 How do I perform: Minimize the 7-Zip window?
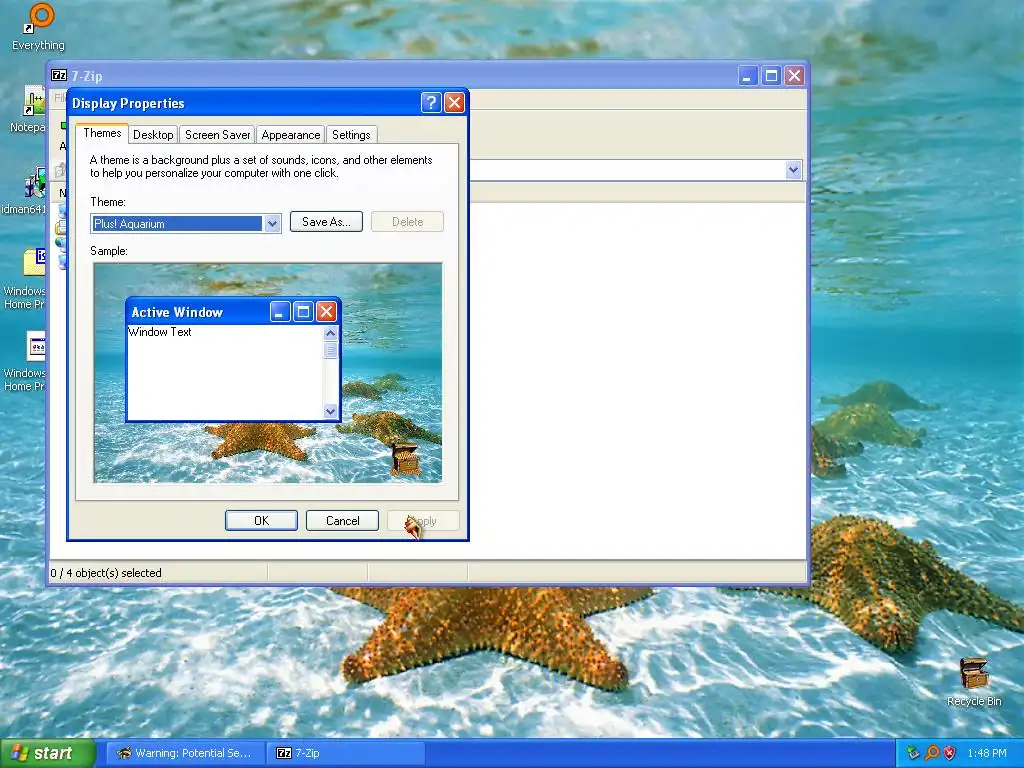pyautogui.click(x=748, y=76)
